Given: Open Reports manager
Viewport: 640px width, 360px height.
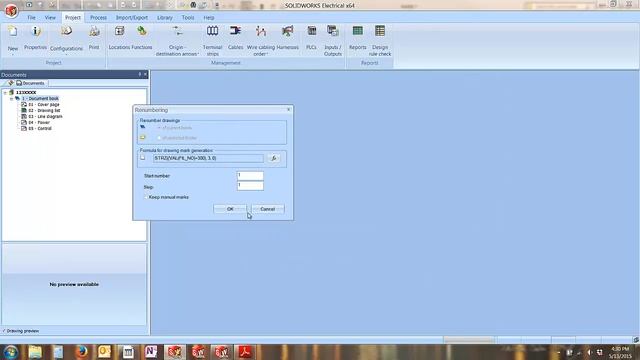Looking at the screenshot, I should click(358, 39).
